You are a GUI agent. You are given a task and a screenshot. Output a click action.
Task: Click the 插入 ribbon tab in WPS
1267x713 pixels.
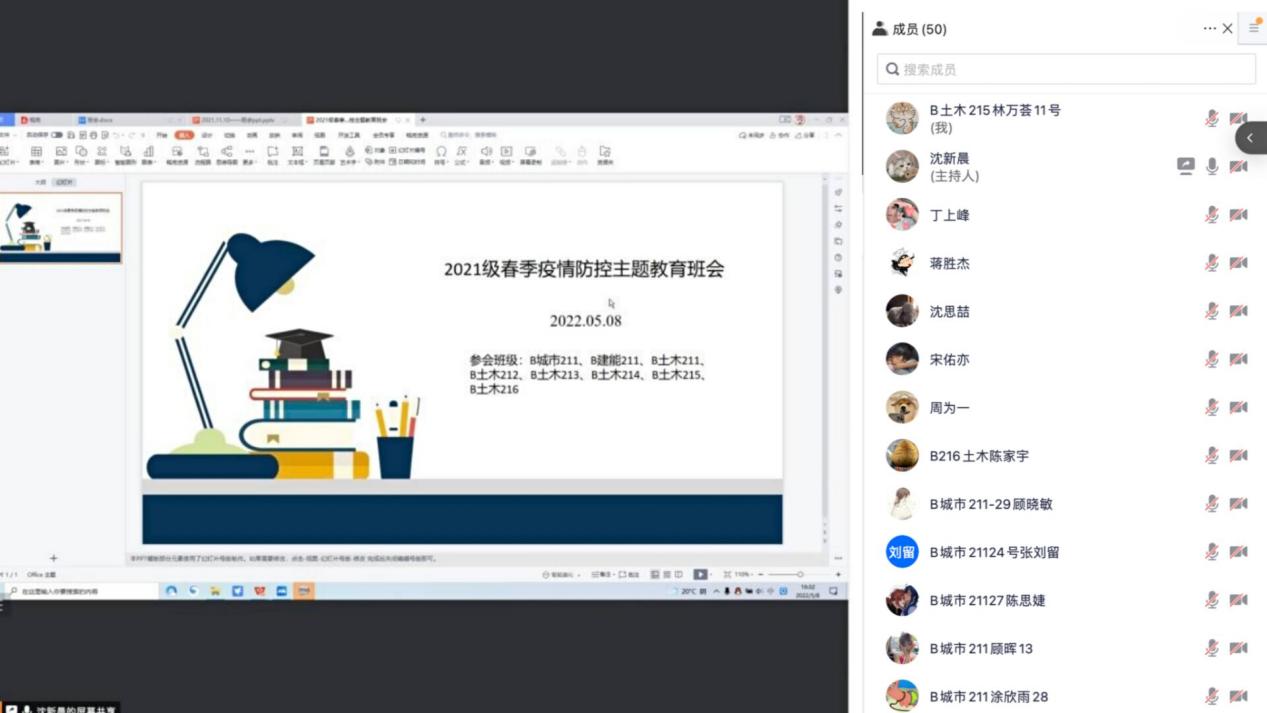(x=184, y=135)
